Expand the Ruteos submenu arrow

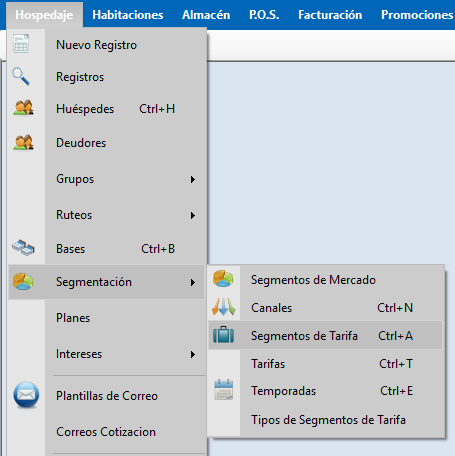(x=193, y=216)
